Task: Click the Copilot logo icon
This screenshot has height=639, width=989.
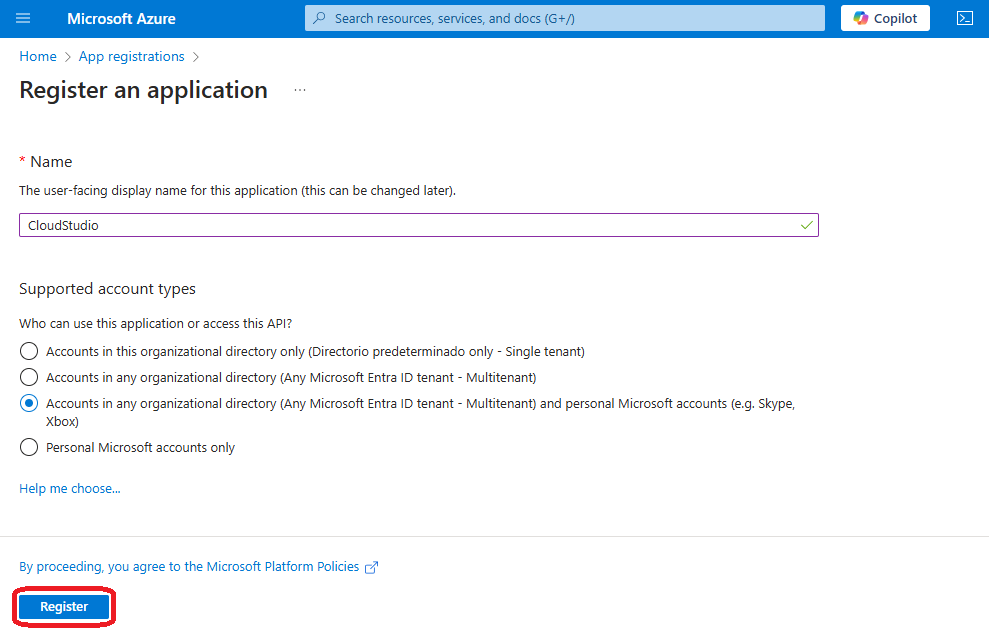Action: click(860, 18)
